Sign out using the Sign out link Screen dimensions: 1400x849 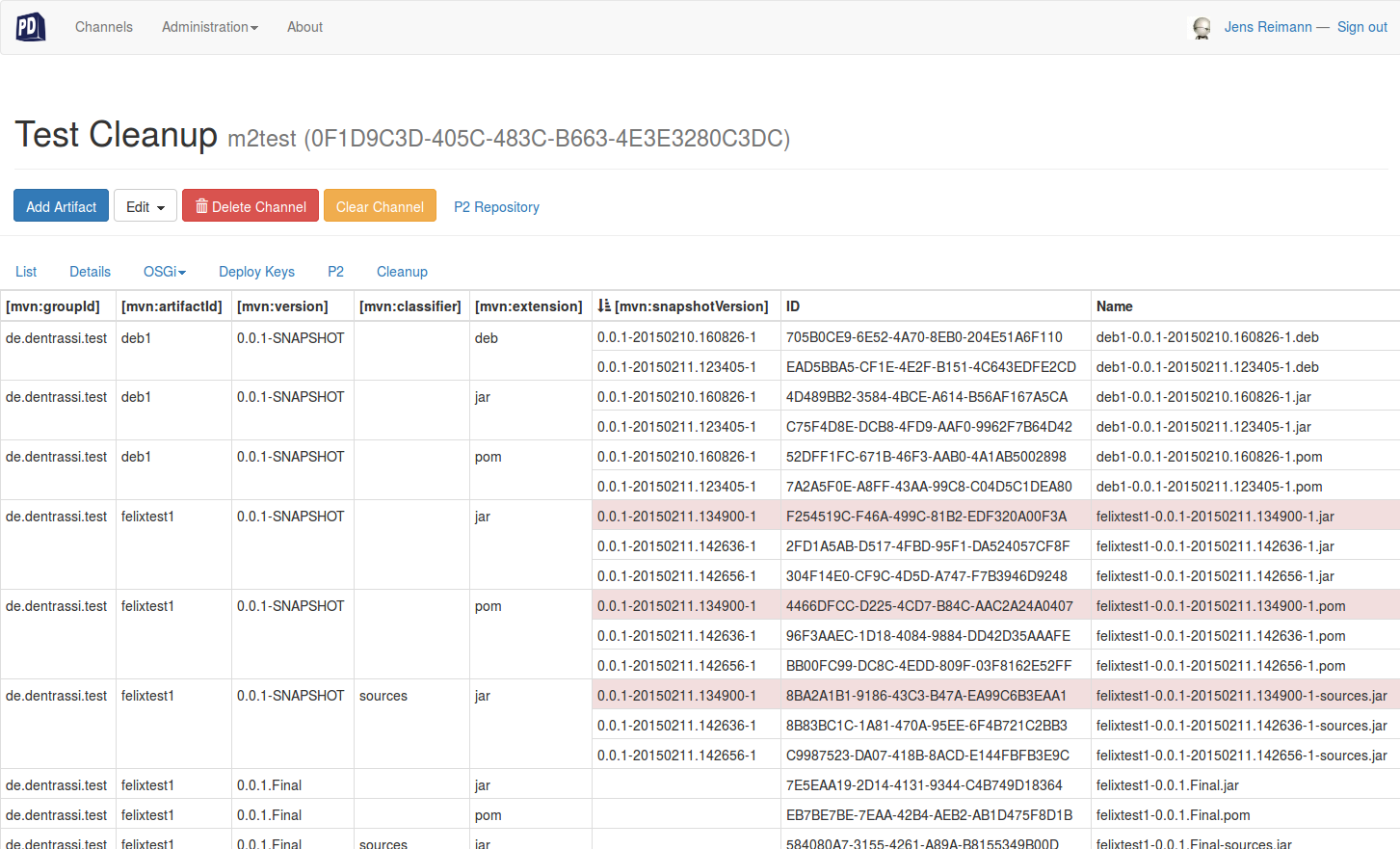coord(1361,27)
